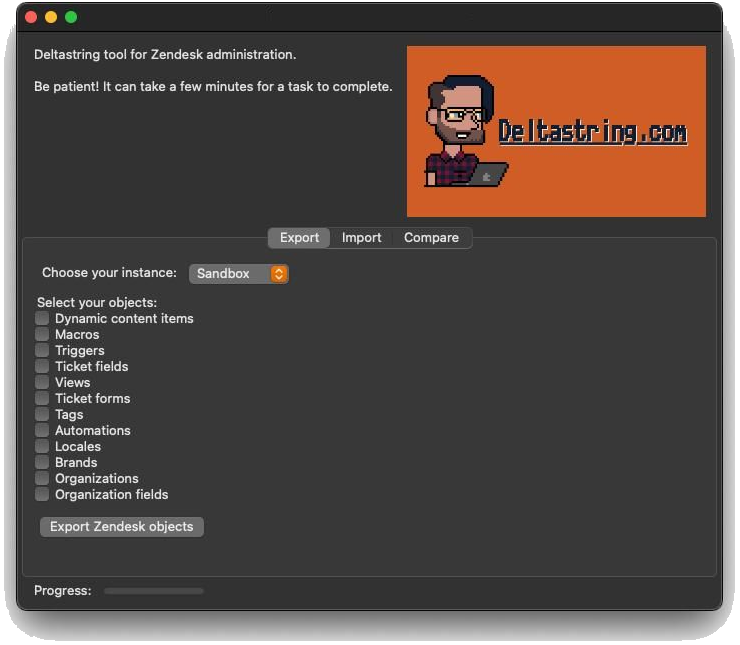Toggle the Organizations checkbox
Image resolution: width=740 pixels, height=645 pixels.
pyautogui.click(x=42, y=479)
